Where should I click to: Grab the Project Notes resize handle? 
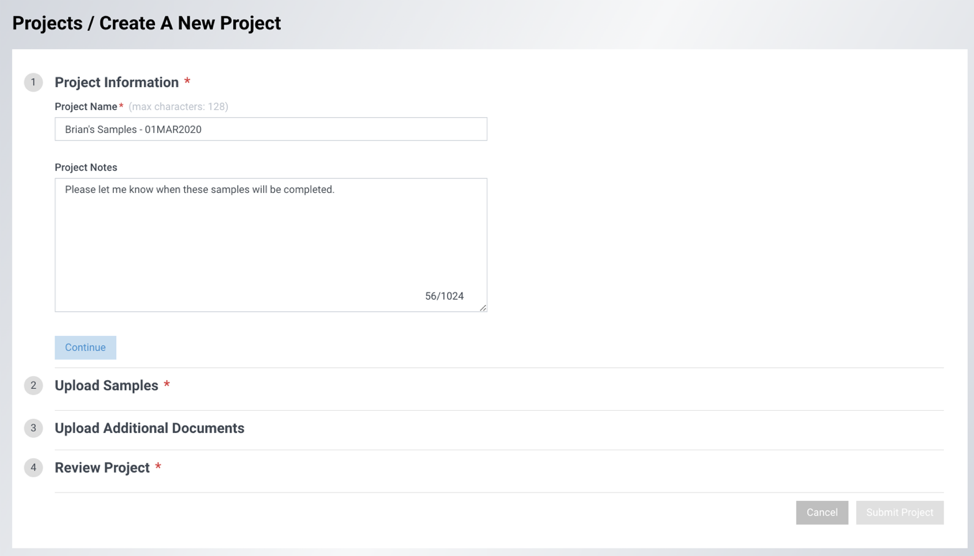[x=483, y=308]
